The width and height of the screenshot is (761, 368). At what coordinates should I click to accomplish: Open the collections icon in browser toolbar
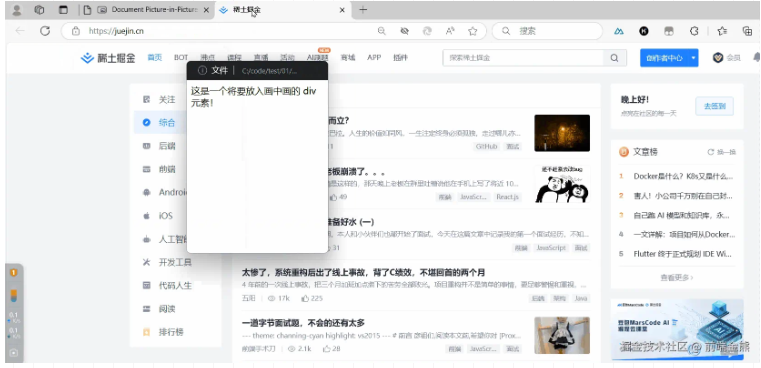click(747, 31)
